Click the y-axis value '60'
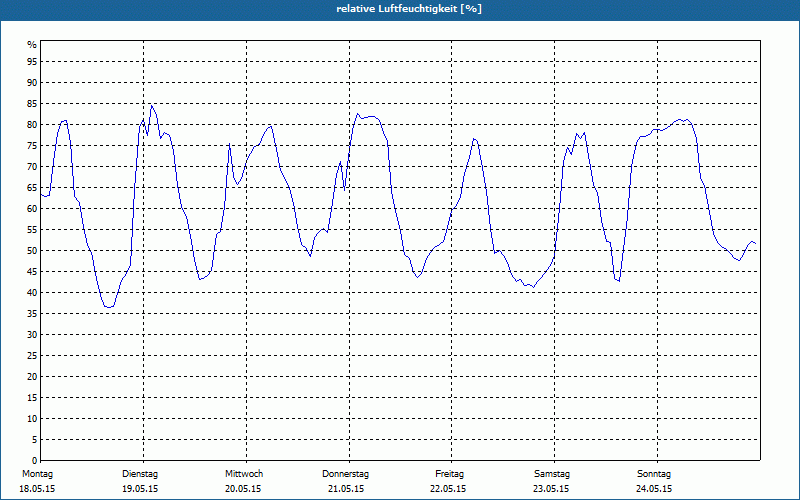Image resolution: width=800 pixels, height=500 pixels. tap(32, 209)
